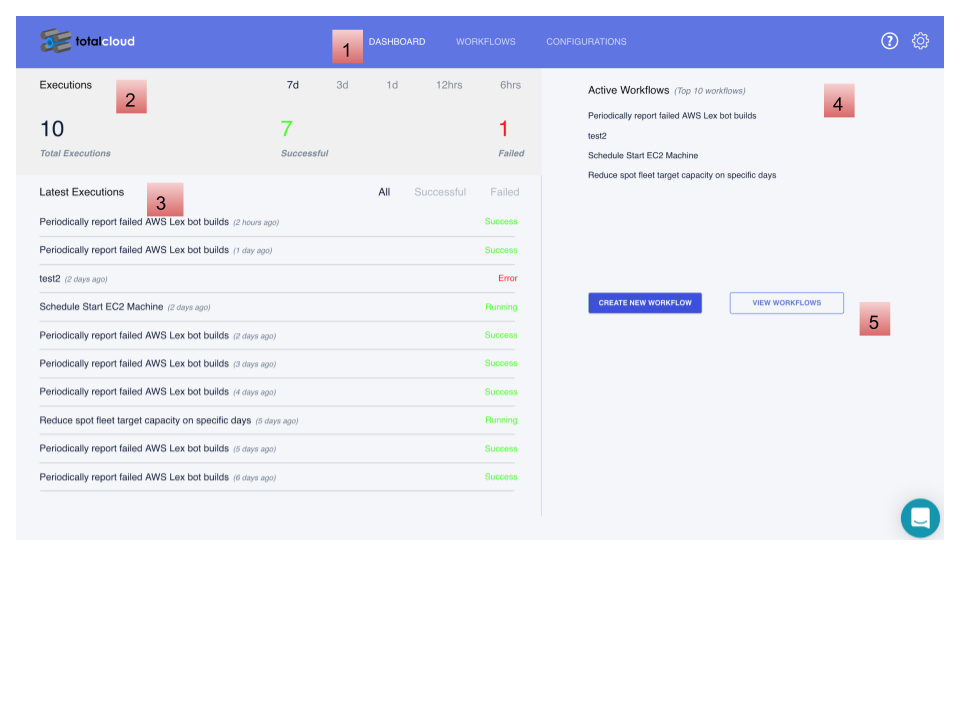Screen dimensions: 960x720
Task: Open the Lex bot builds execution from 3 days ago
Action: (277, 364)
